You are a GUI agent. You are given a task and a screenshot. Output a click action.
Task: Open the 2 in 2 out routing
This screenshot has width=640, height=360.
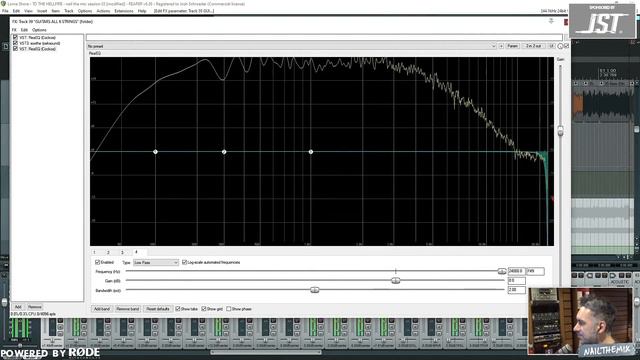point(533,46)
